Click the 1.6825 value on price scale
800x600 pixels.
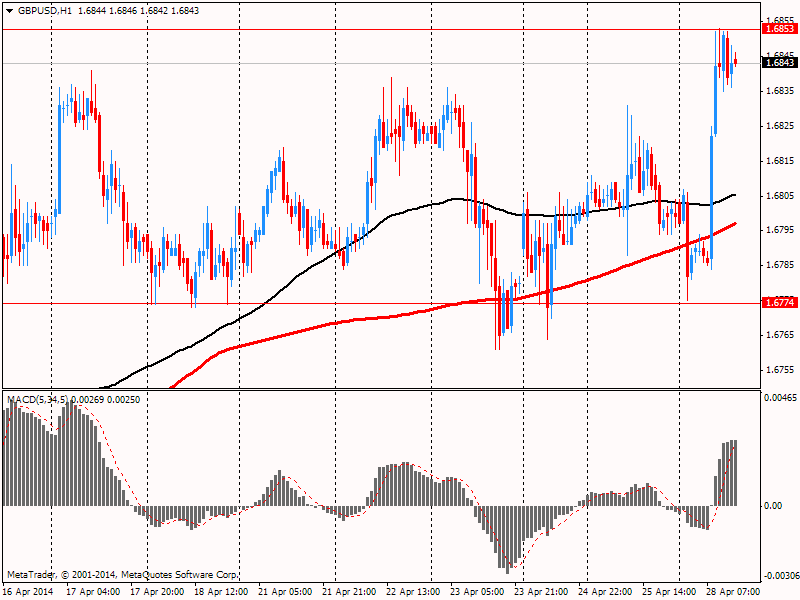coord(780,126)
